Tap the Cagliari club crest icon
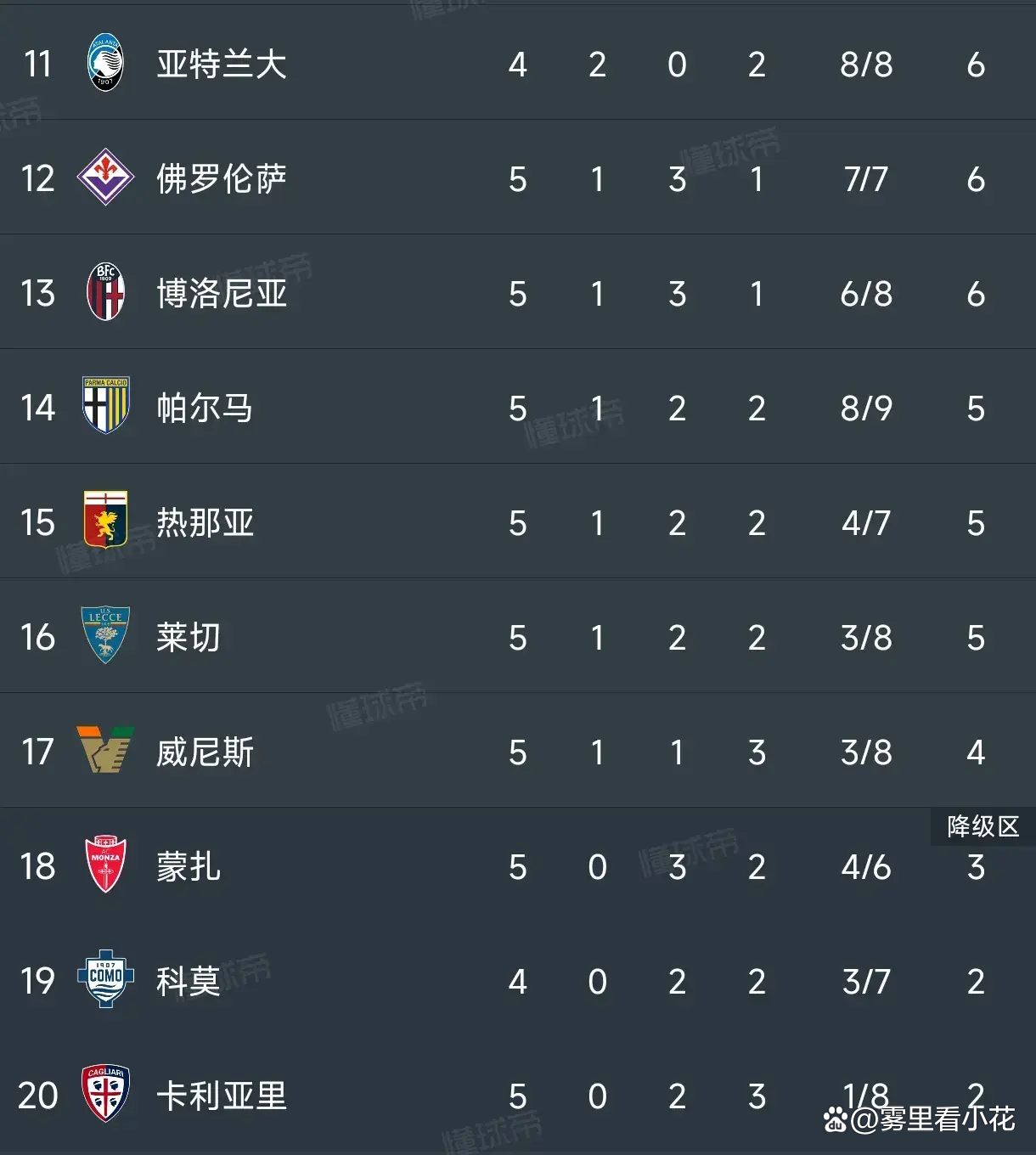This screenshot has width=1036, height=1155. (106, 1094)
